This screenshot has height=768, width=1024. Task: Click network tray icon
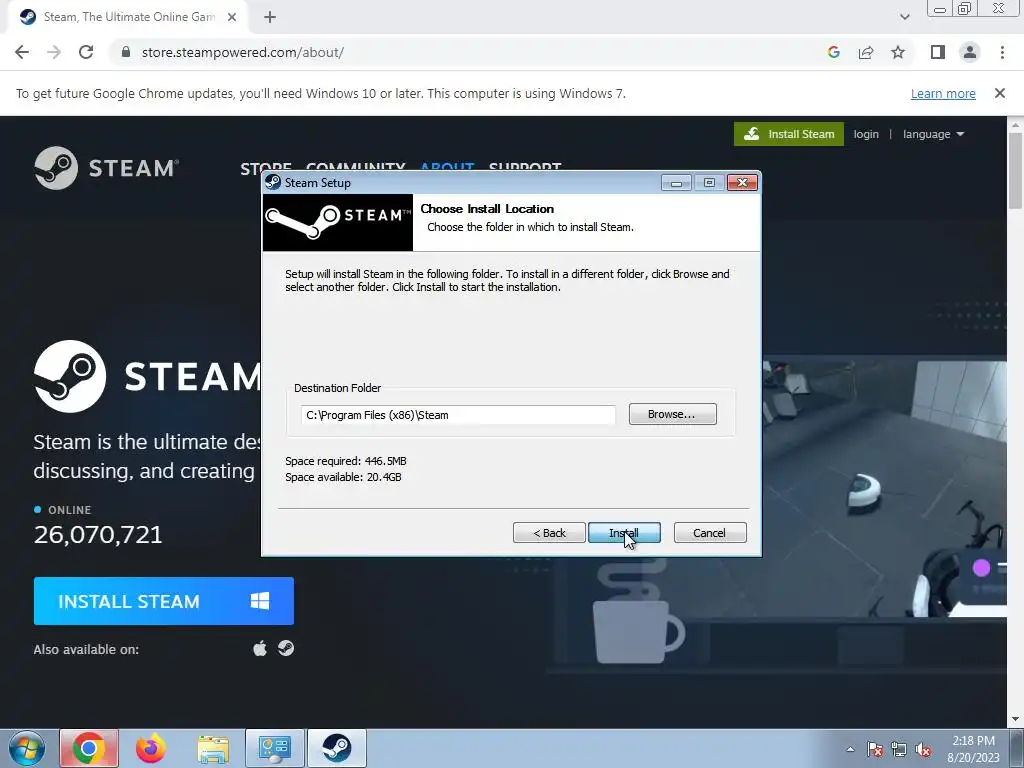899,750
